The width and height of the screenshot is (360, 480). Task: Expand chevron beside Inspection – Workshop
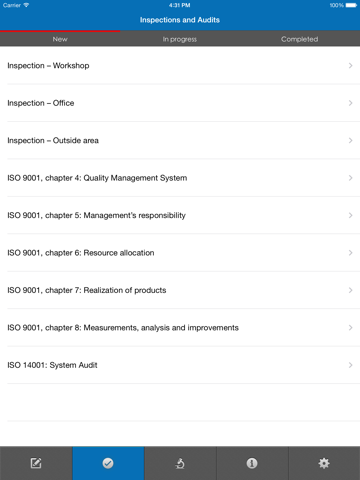pos(350,66)
